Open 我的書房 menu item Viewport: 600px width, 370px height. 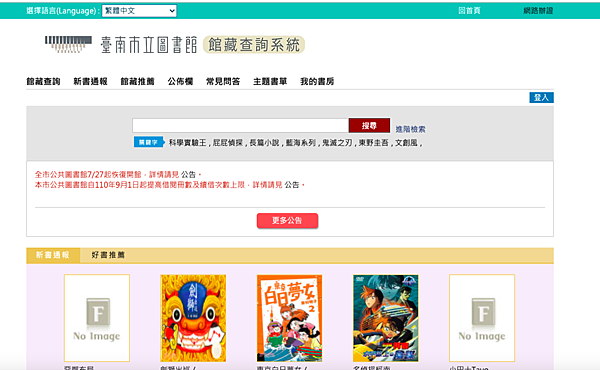coord(317,81)
